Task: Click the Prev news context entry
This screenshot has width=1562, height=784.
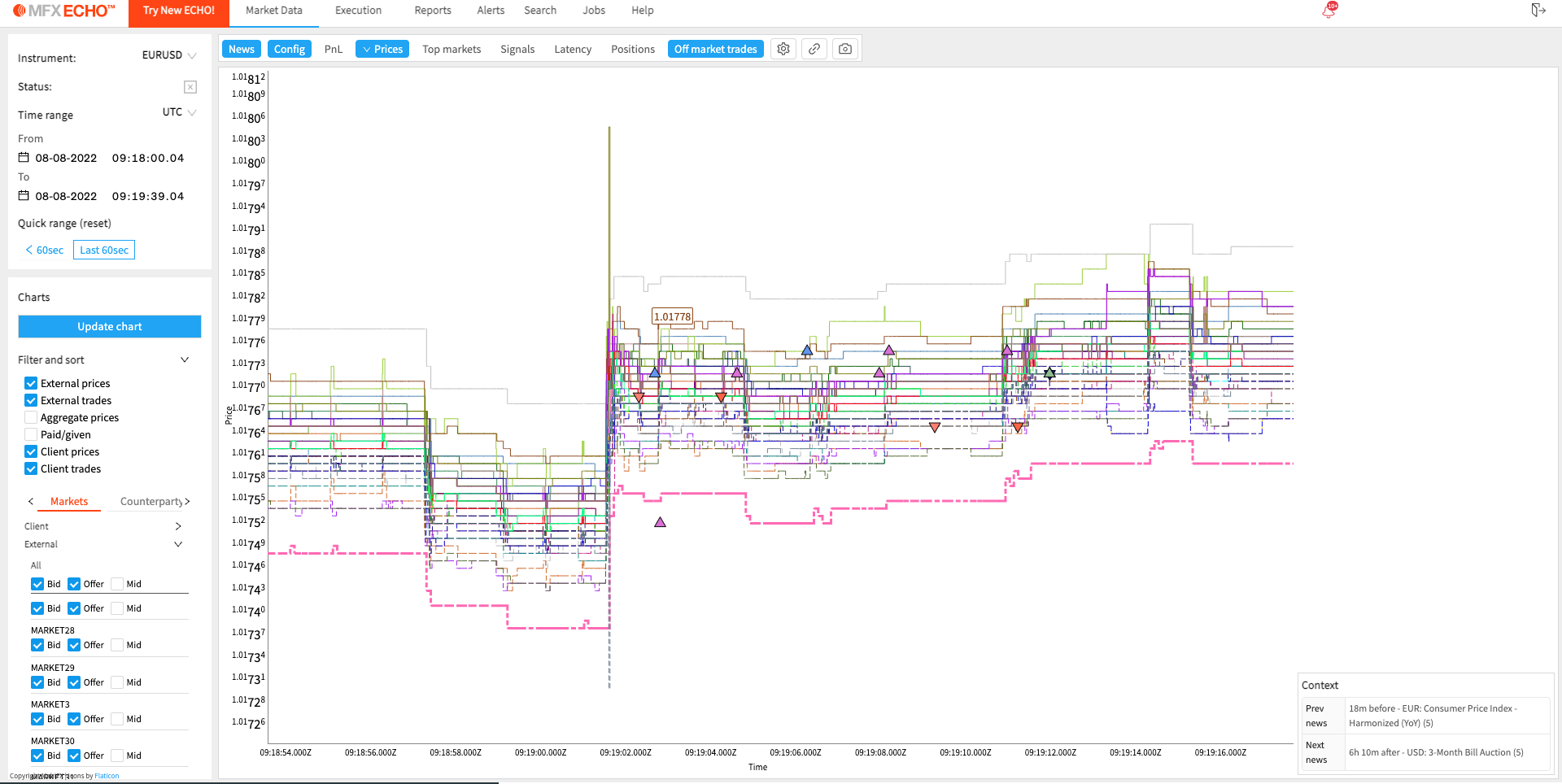Action: [x=1425, y=716]
